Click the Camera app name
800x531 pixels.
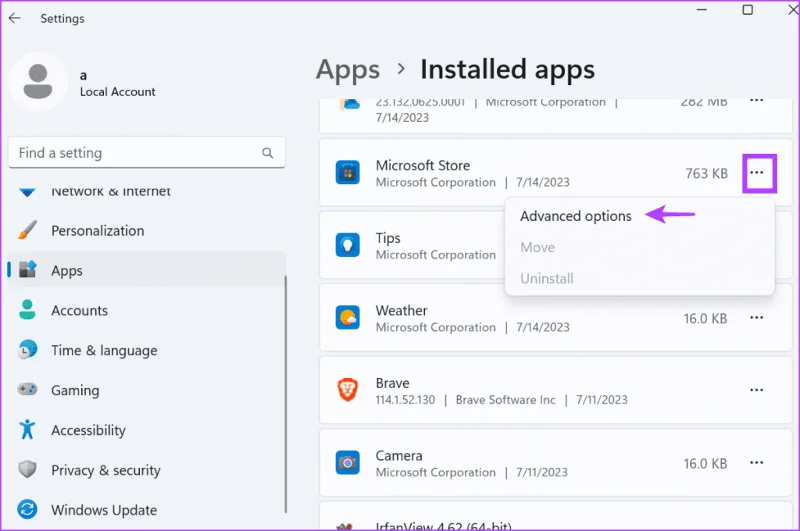point(399,455)
